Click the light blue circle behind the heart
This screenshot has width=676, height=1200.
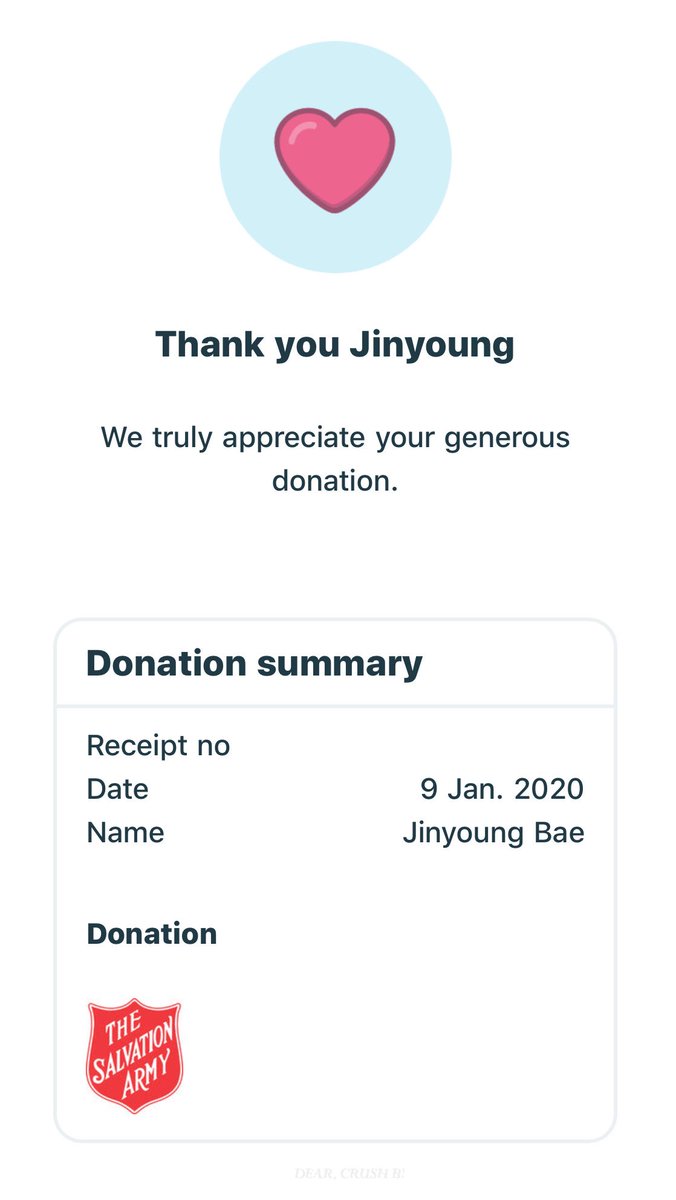[x=336, y=157]
